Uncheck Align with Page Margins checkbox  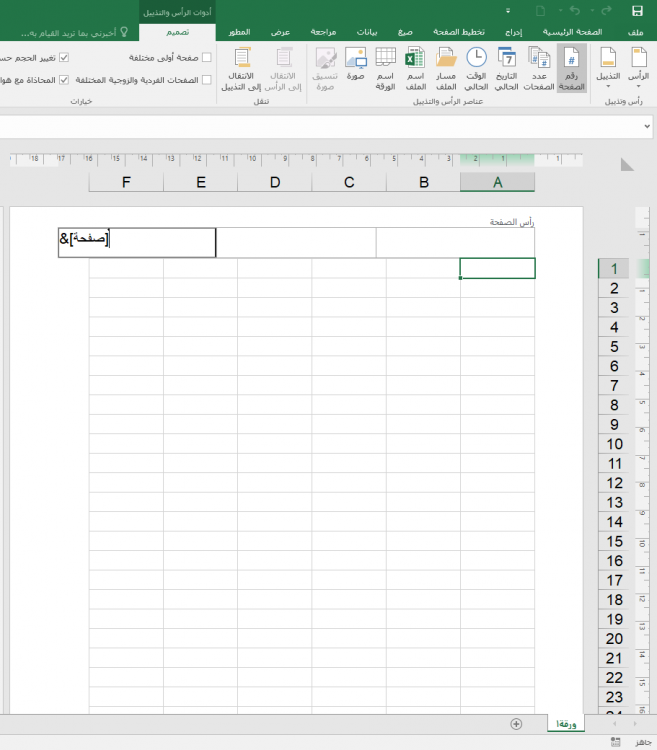64,79
